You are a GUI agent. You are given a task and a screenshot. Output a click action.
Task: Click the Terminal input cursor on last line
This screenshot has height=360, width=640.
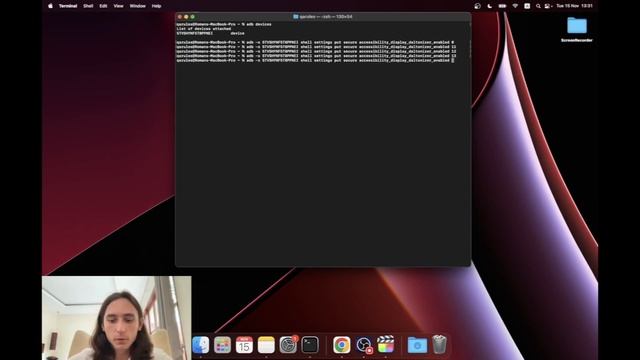(x=453, y=60)
